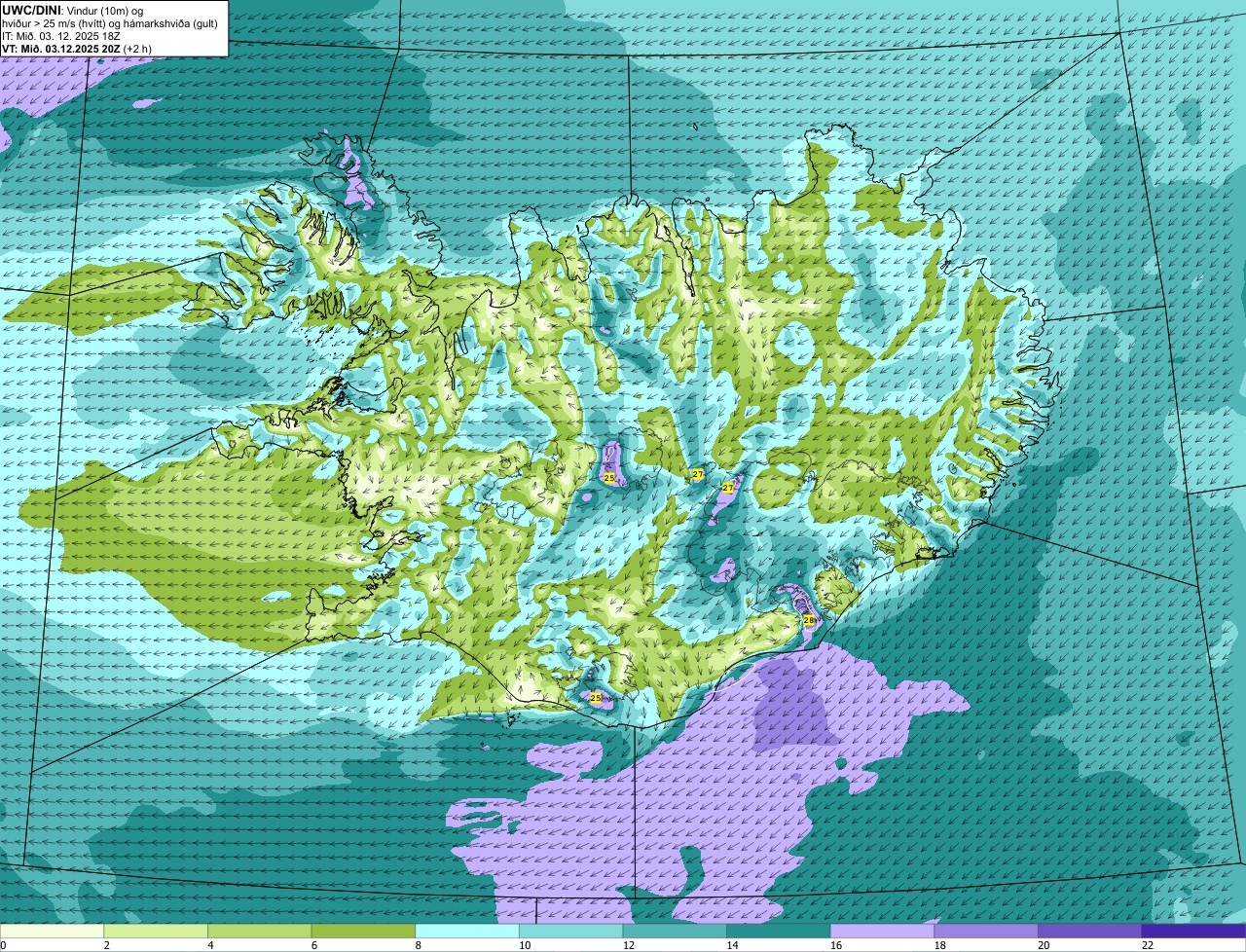The width and height of the screenshot is (1246, 952).
Task: Select the violet 20–22 m/s swatch
Action: coord(1090,931)
